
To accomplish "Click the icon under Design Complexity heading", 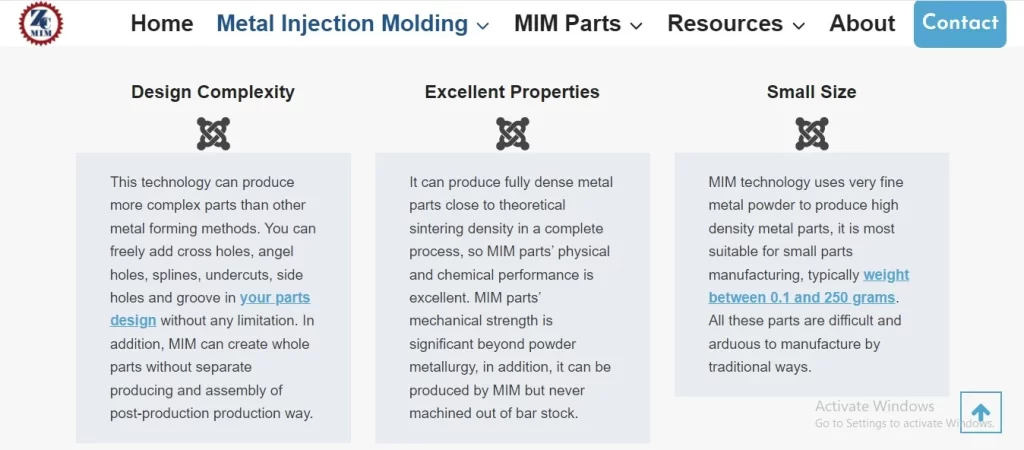I will (213, 133).
